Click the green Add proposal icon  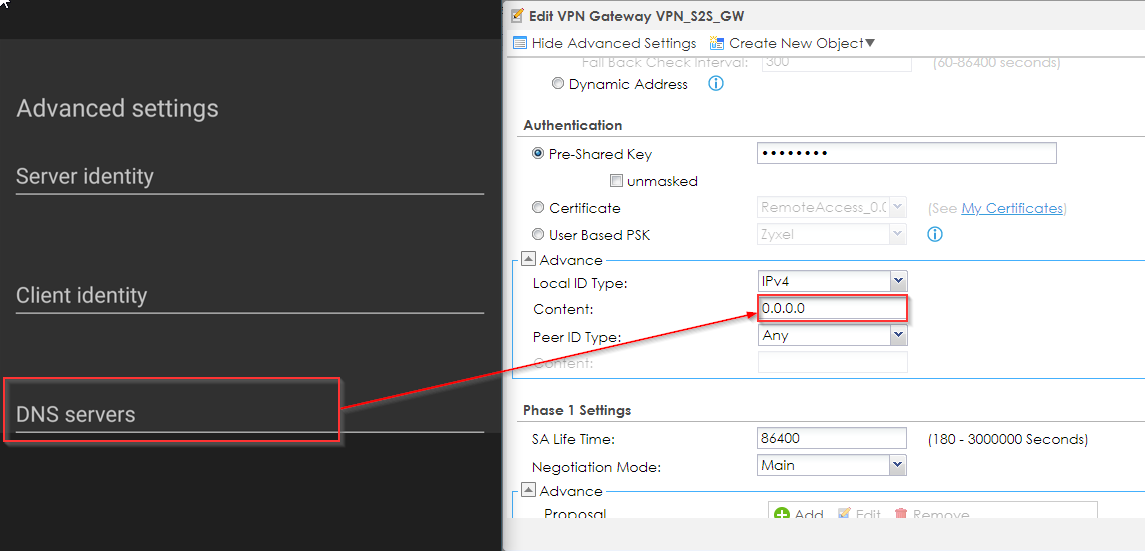[782, 514]
